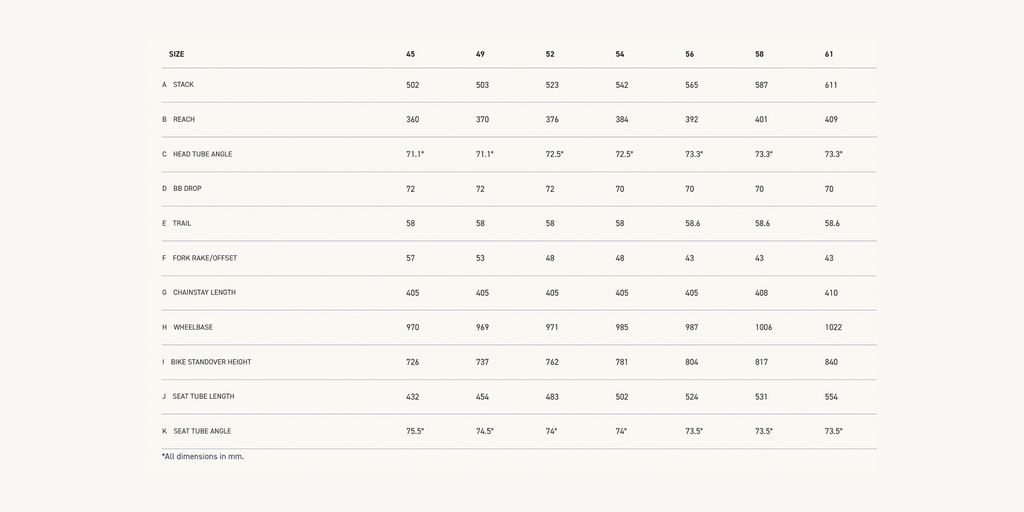Select the size 45 column header
Image resolution: width=1024 pixels, height=512 pixels.
[410, 54]
